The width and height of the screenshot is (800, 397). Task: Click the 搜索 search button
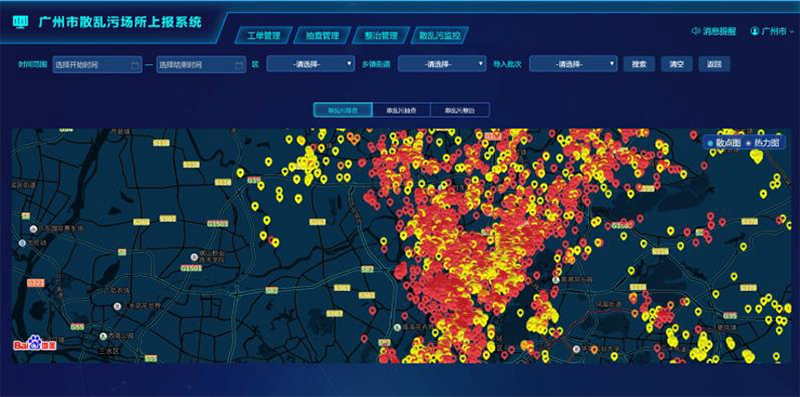[x=639, y=64]
